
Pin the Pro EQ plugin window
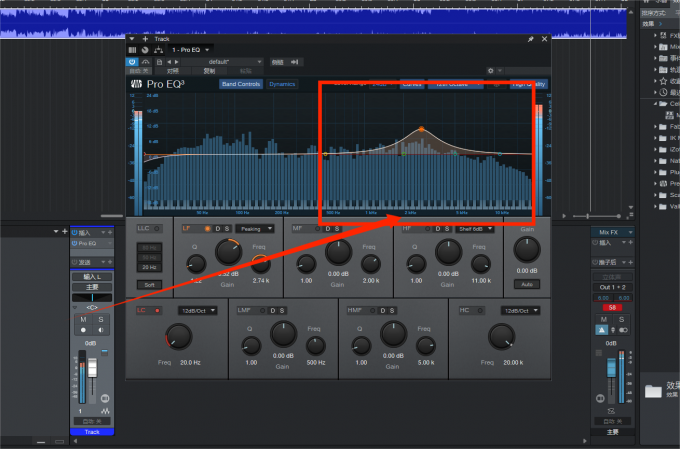pyautogui.click(x=530, y=39)
